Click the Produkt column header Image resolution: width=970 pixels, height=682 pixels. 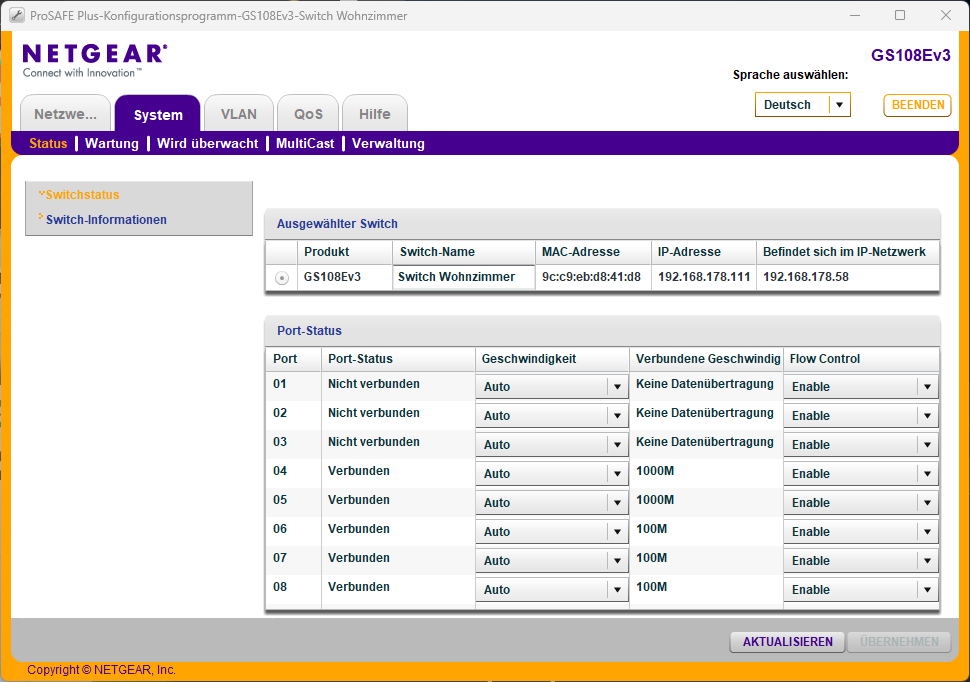point(345,252)
